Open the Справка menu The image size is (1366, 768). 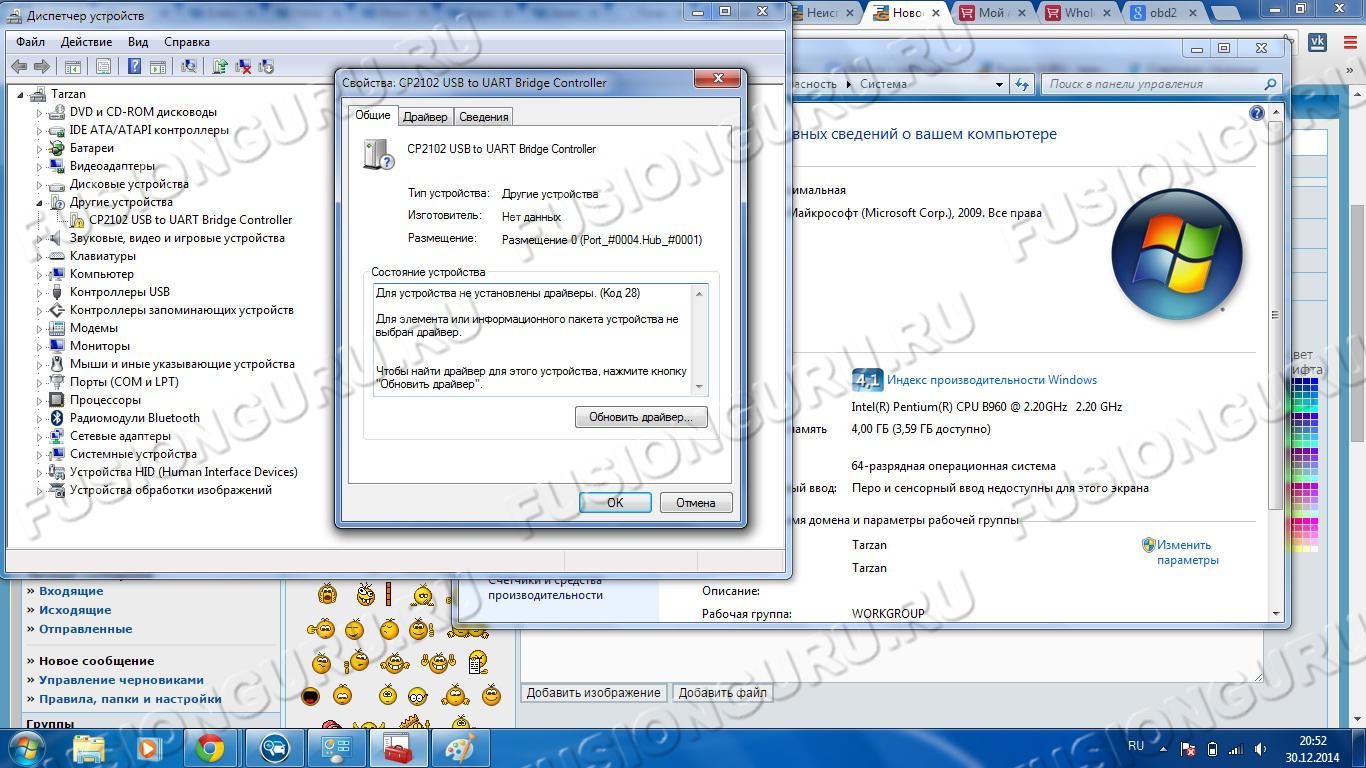pyautogui.click(x=187, y=42)
